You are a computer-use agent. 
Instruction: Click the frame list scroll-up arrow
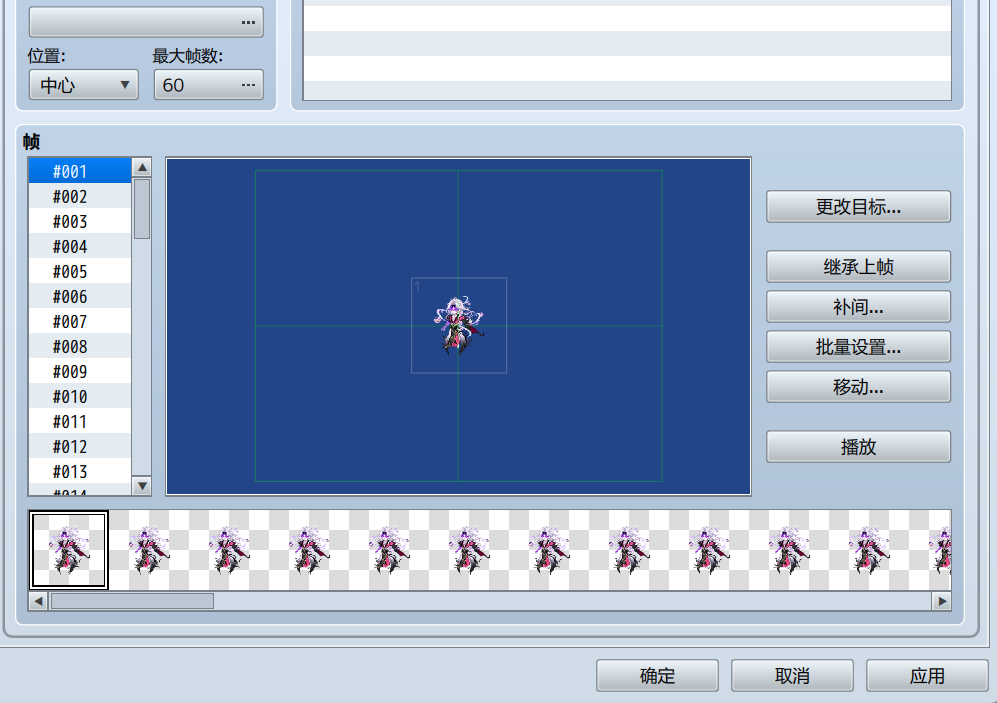tap(142, 167)
